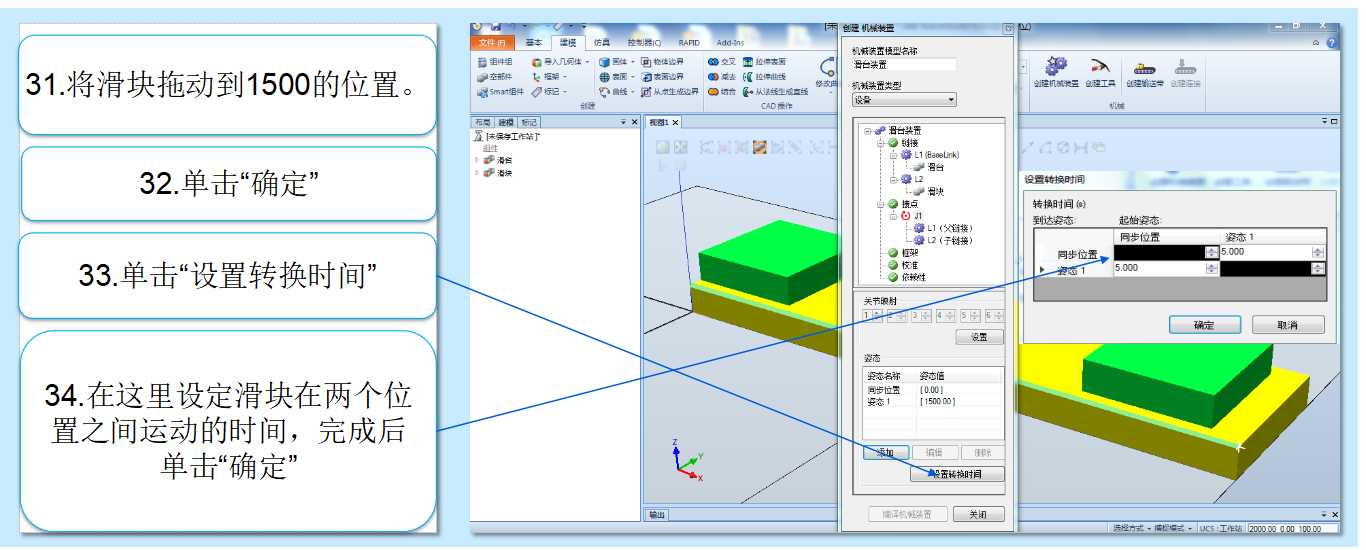Select the 同步位置 row in pose list

coord(932,390)
